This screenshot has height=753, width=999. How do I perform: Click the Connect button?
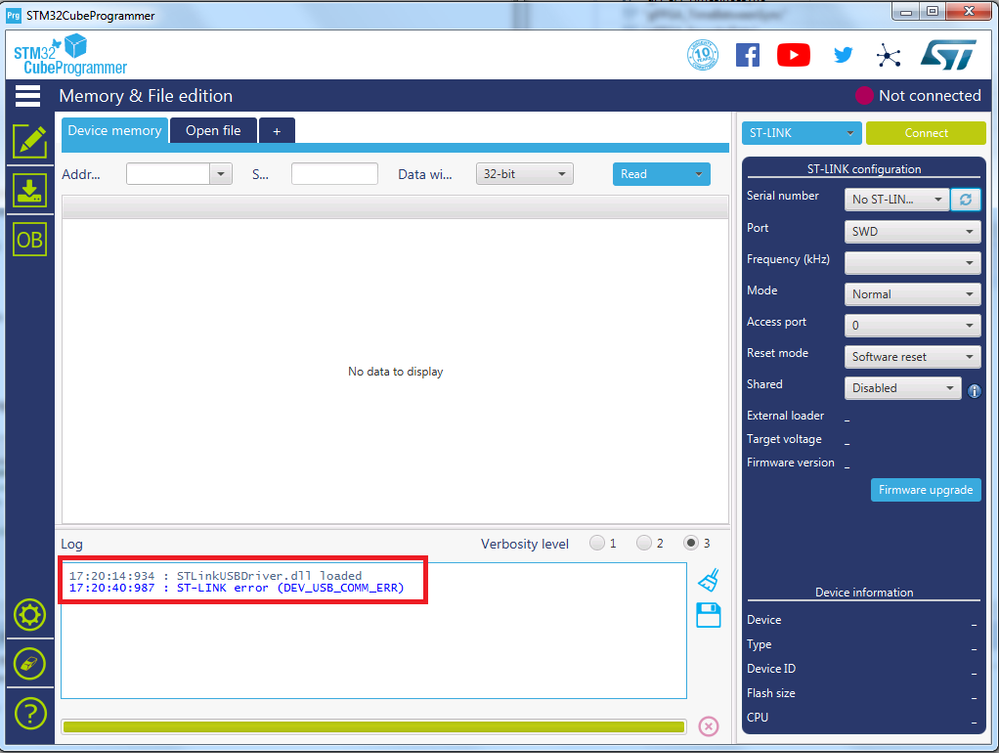tap(926, 133)
